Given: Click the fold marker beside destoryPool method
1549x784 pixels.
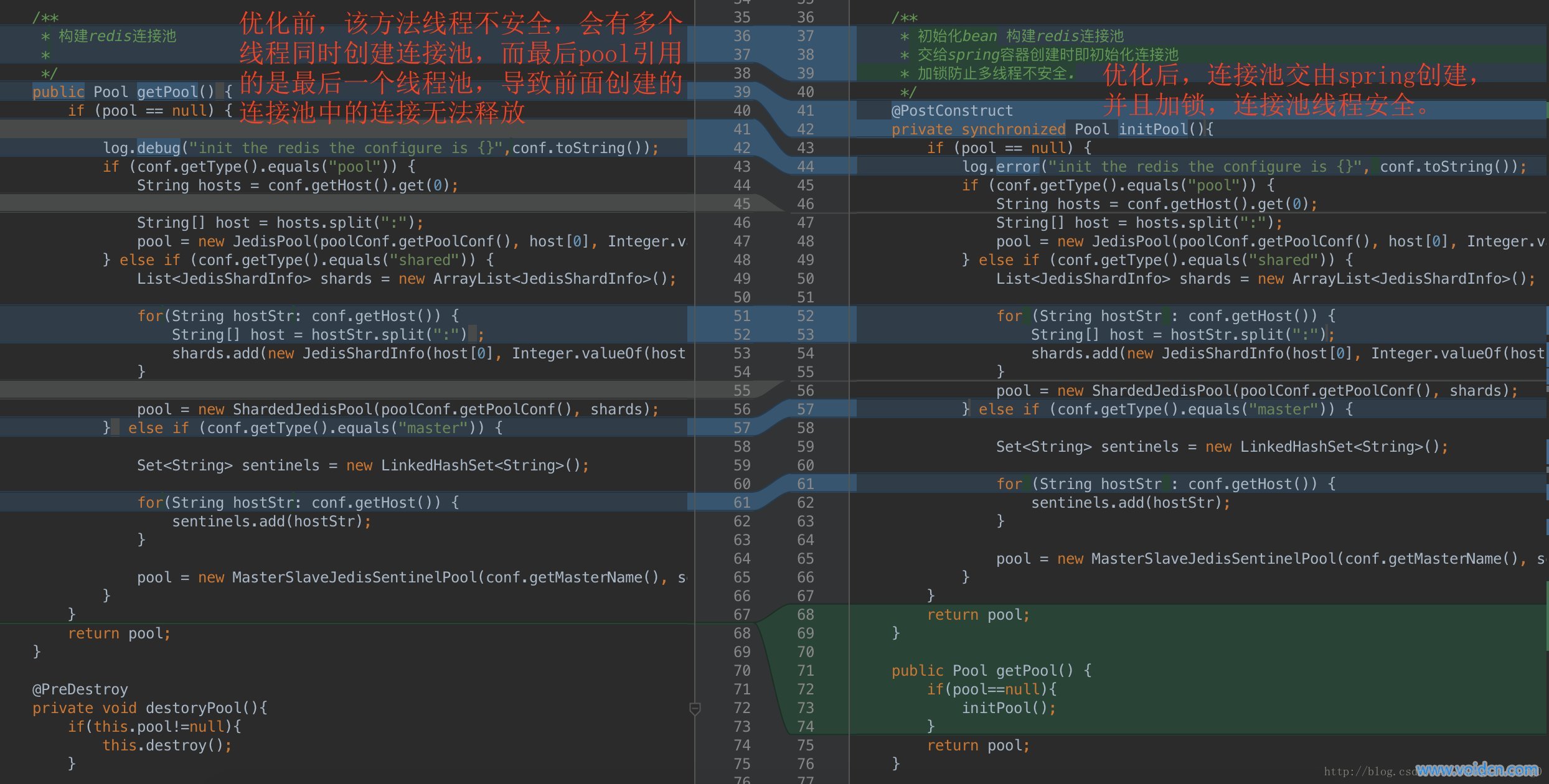Looking at the screenshot, I should 695,708.
